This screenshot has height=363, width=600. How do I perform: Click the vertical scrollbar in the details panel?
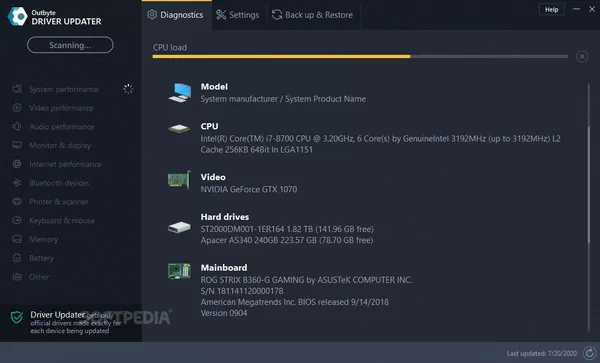588,184
